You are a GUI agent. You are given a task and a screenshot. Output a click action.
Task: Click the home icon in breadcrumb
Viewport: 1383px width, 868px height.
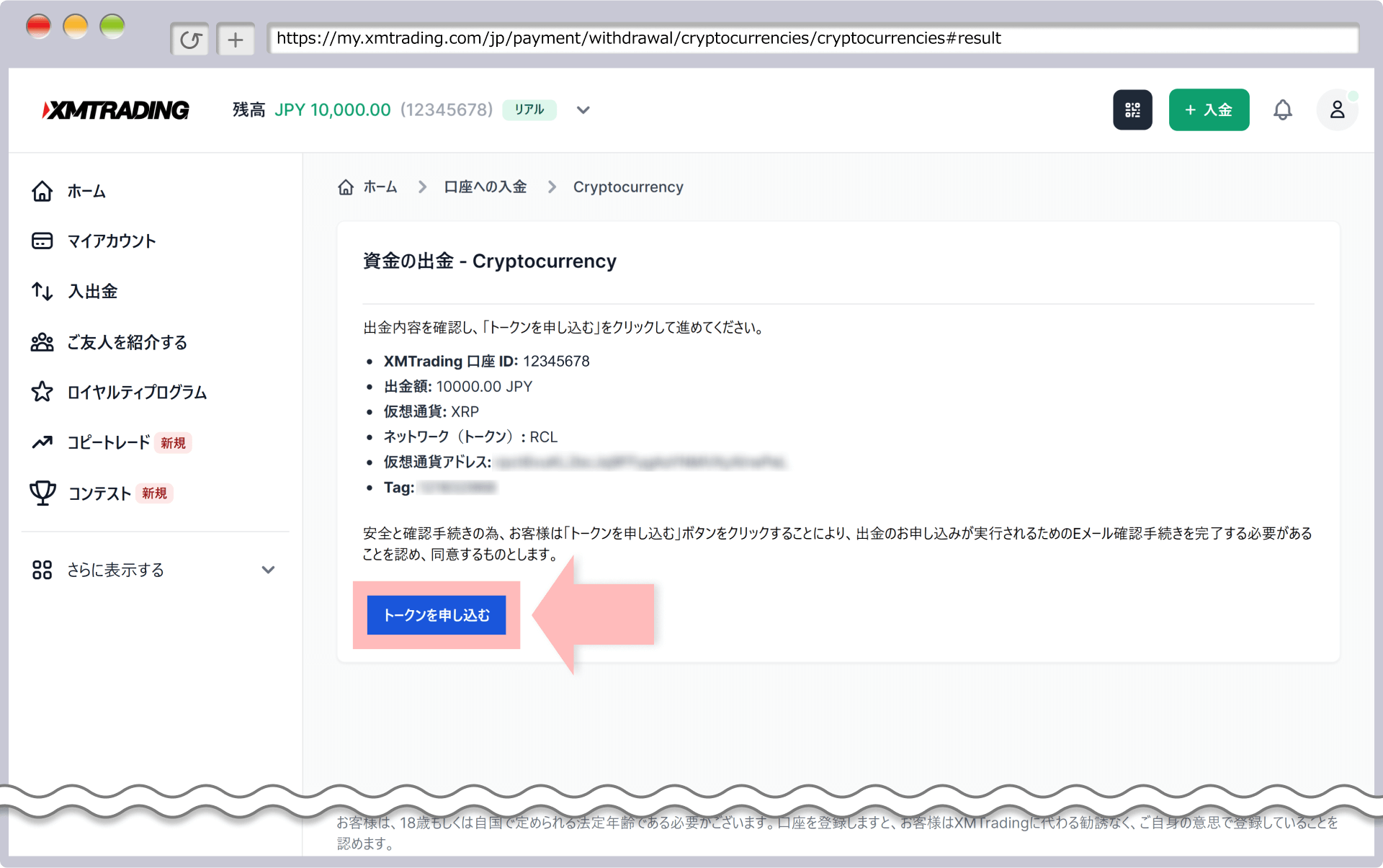pyautogui.click(x=346, y=187)
